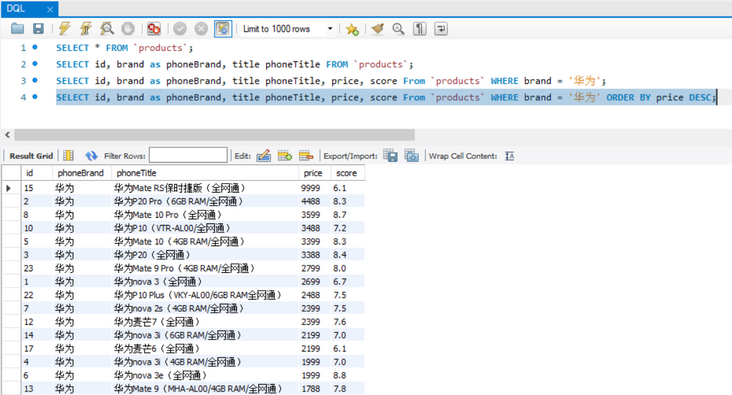Stop query execution hand icon
732x395 pixels.
[x=128, y=28]
